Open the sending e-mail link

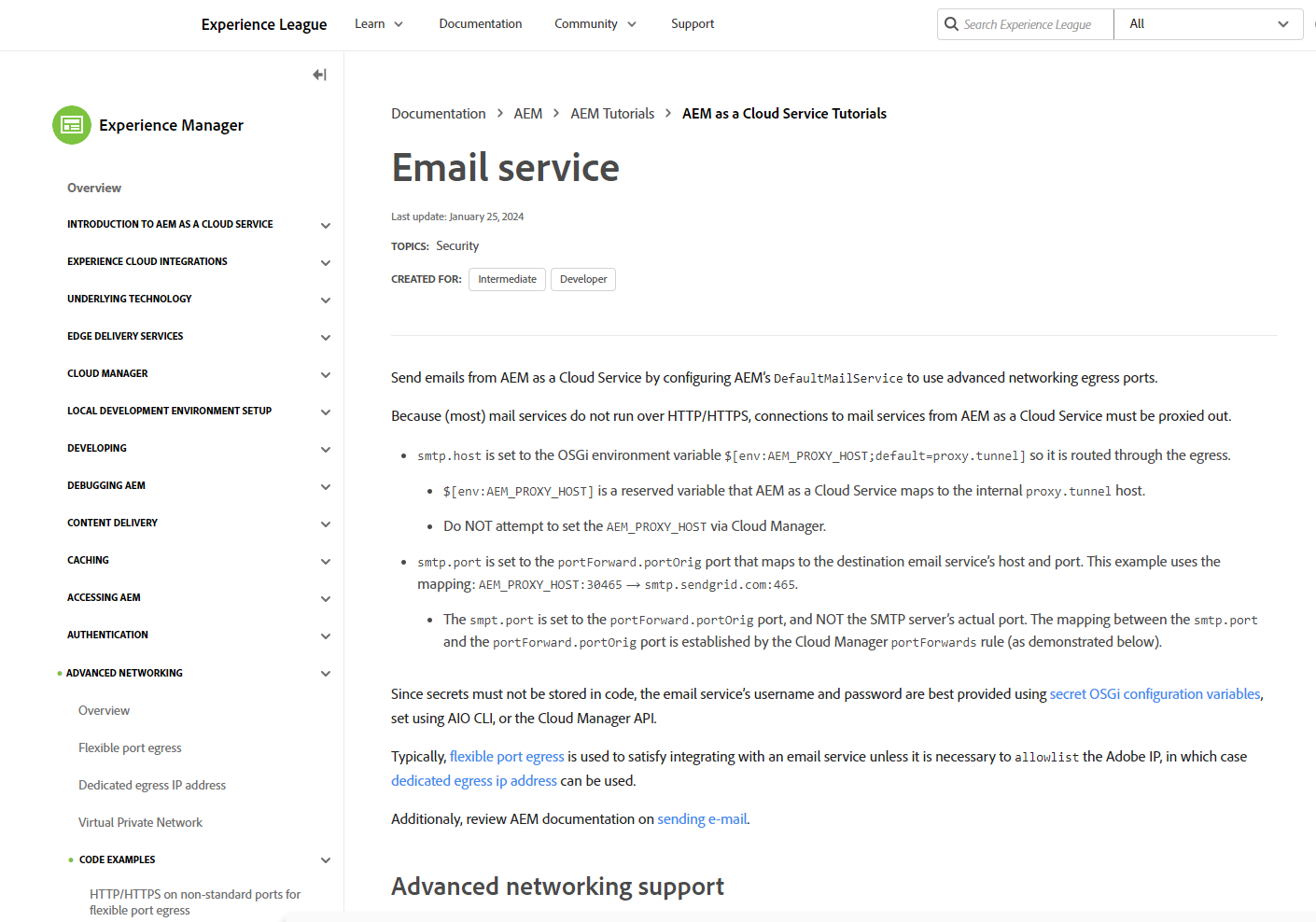pyautogui.click(x=702, y=819)
